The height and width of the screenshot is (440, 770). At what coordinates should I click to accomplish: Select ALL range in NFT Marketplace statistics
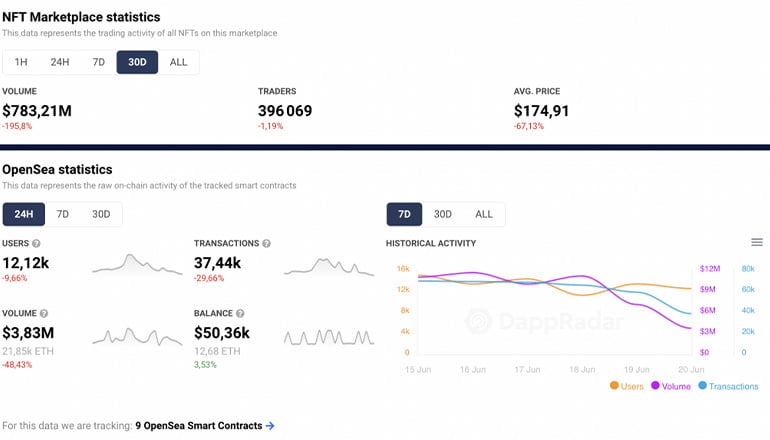[x=178, y=62]
